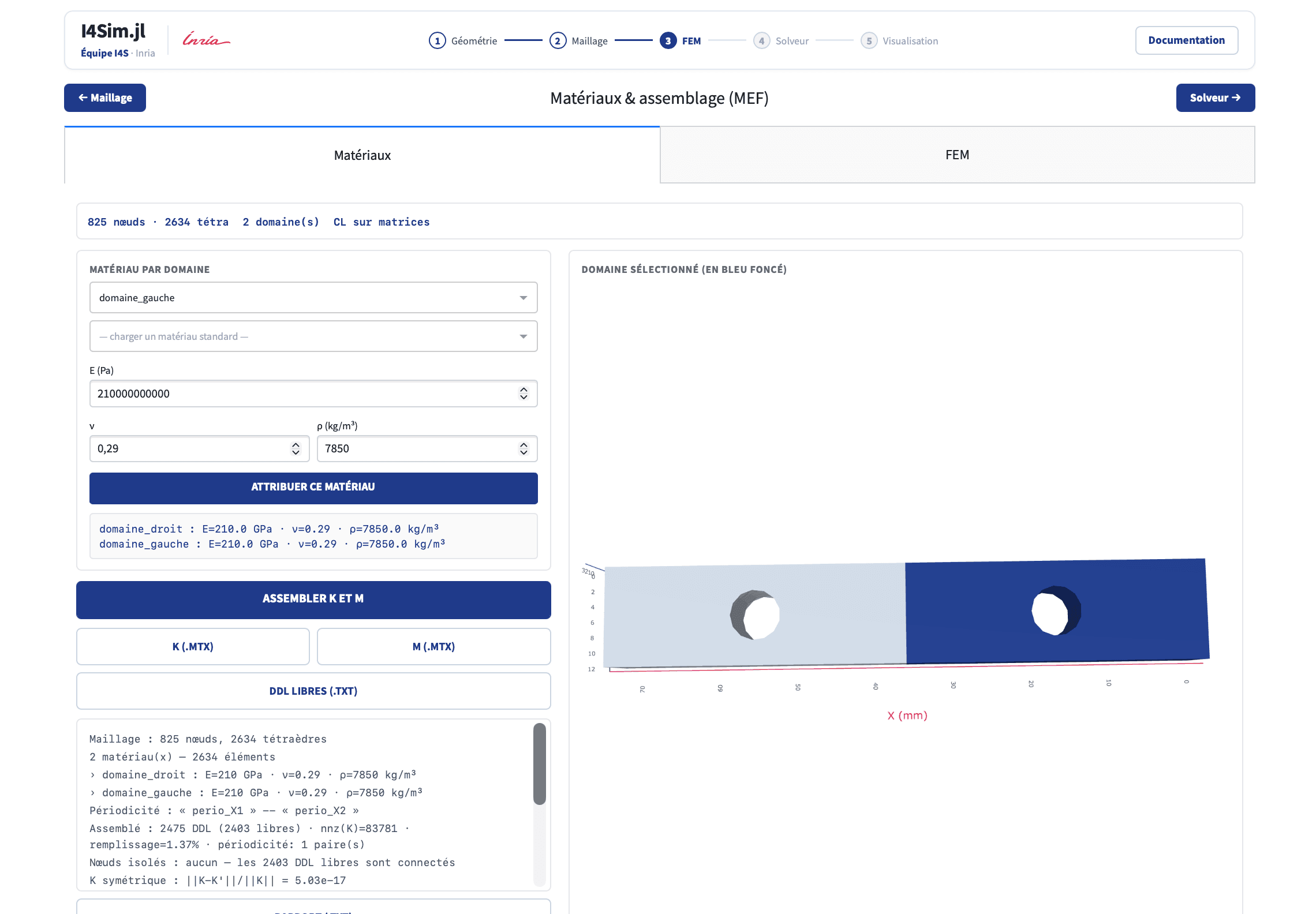
Task: Click the domaine_gauche material summary line
Action: pyautogui.click(x=272, y=544)
